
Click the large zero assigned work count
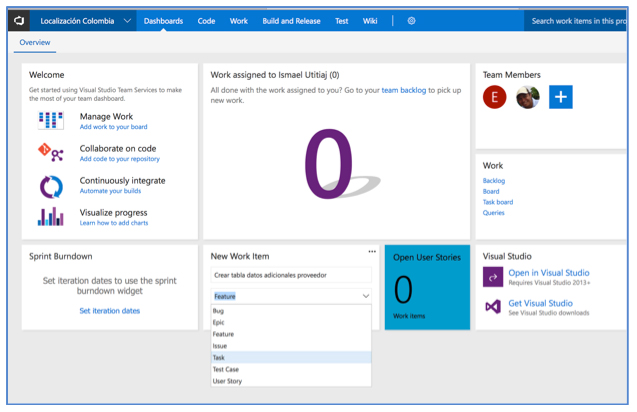(329, 163)
